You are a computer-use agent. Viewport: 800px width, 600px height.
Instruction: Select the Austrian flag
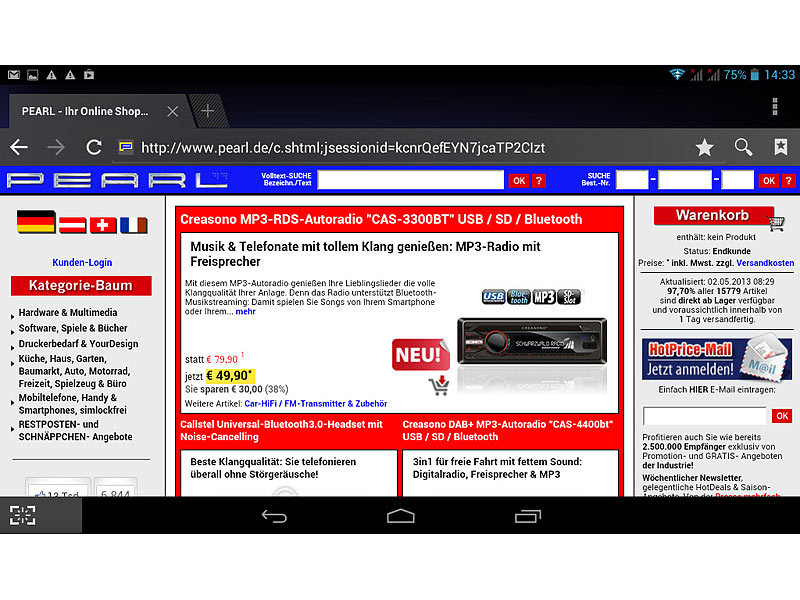pyautogui.click(x=72, y=225)
